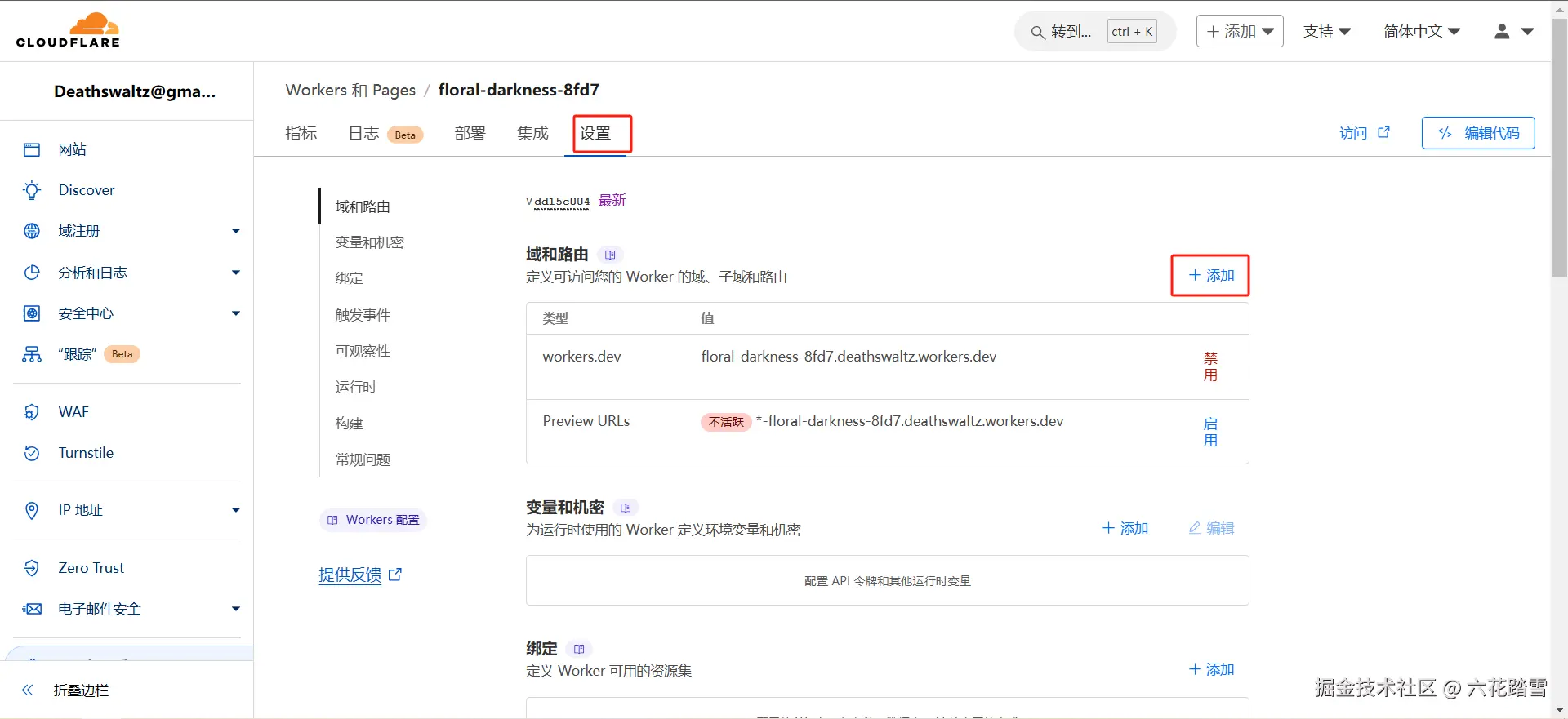Click the WAF shield icon
The width and height of the screenshot is (1568, 719).
pos(32,412)
